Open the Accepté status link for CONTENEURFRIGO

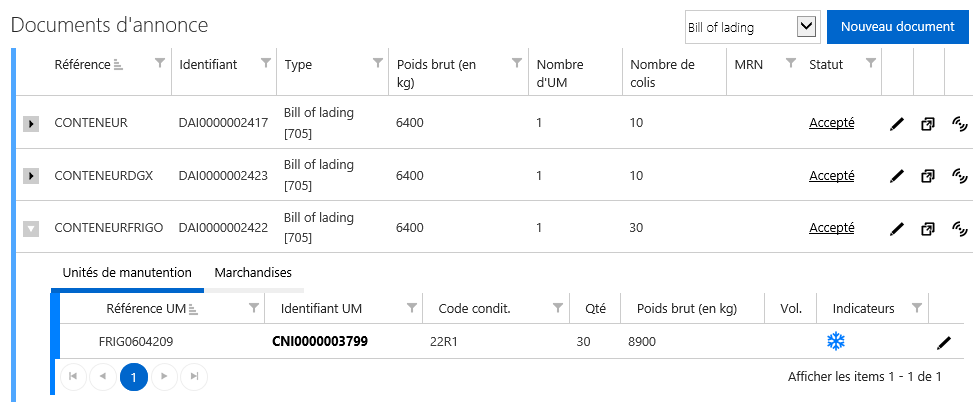pyautogui.click(x=832, y=228)
